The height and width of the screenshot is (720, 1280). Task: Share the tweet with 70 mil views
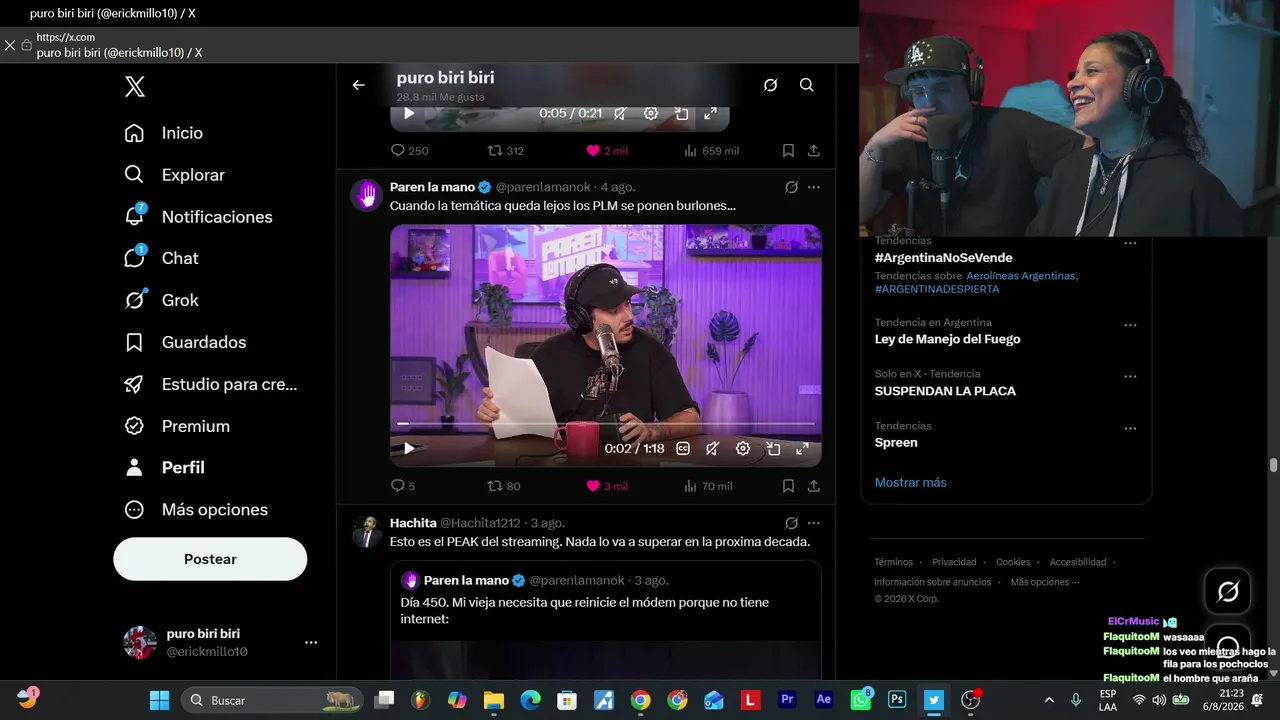pyautogui.click(x=814, y=486)
